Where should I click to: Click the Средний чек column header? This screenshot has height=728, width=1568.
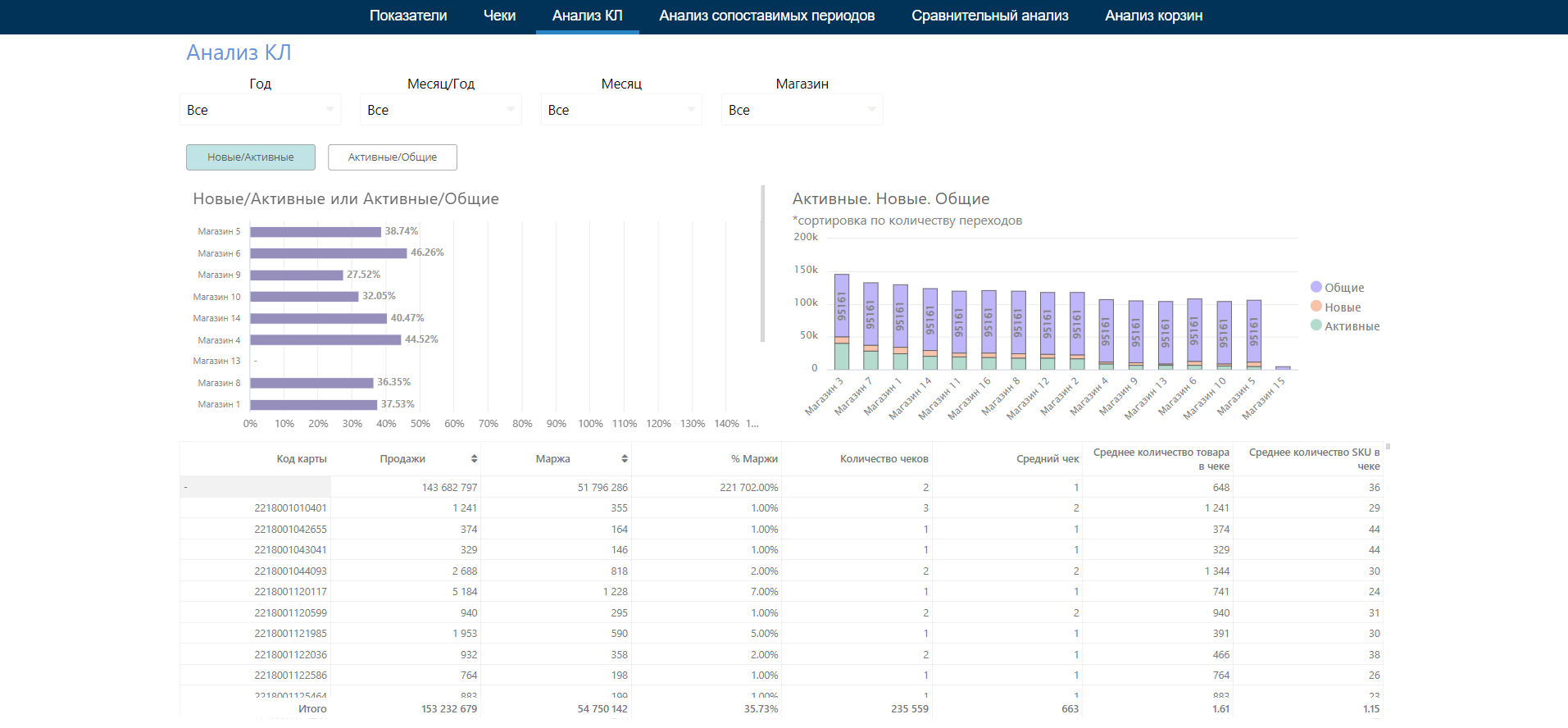(x=1048, y=459)
